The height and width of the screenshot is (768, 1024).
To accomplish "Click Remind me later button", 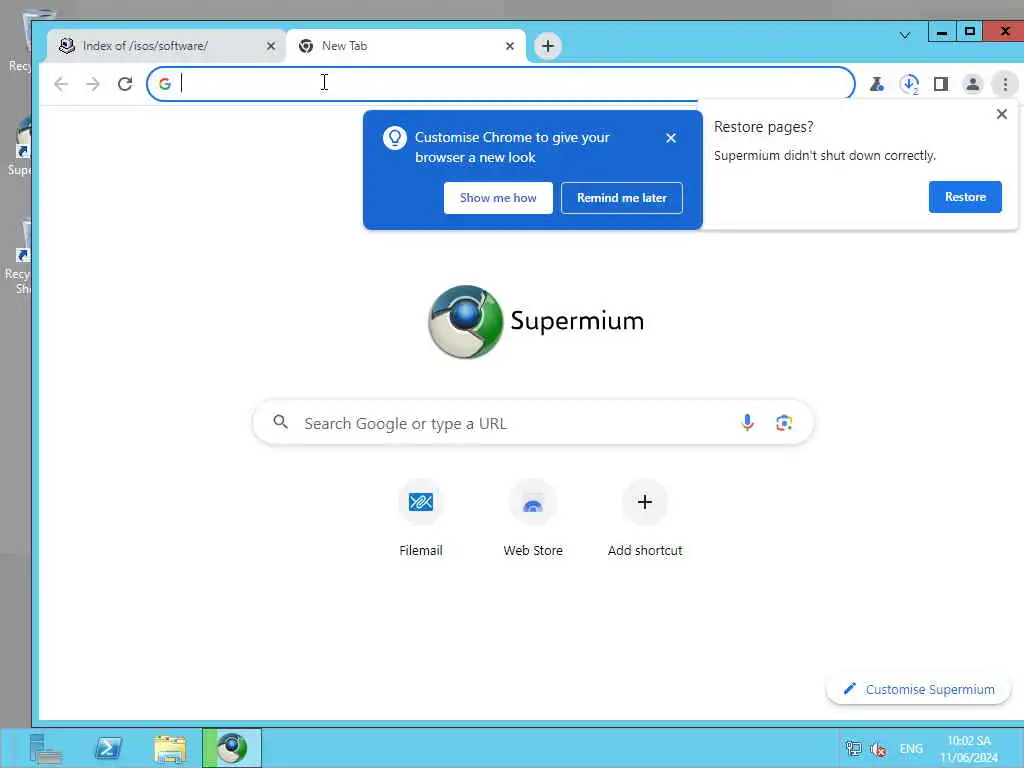I will (621, 197).
